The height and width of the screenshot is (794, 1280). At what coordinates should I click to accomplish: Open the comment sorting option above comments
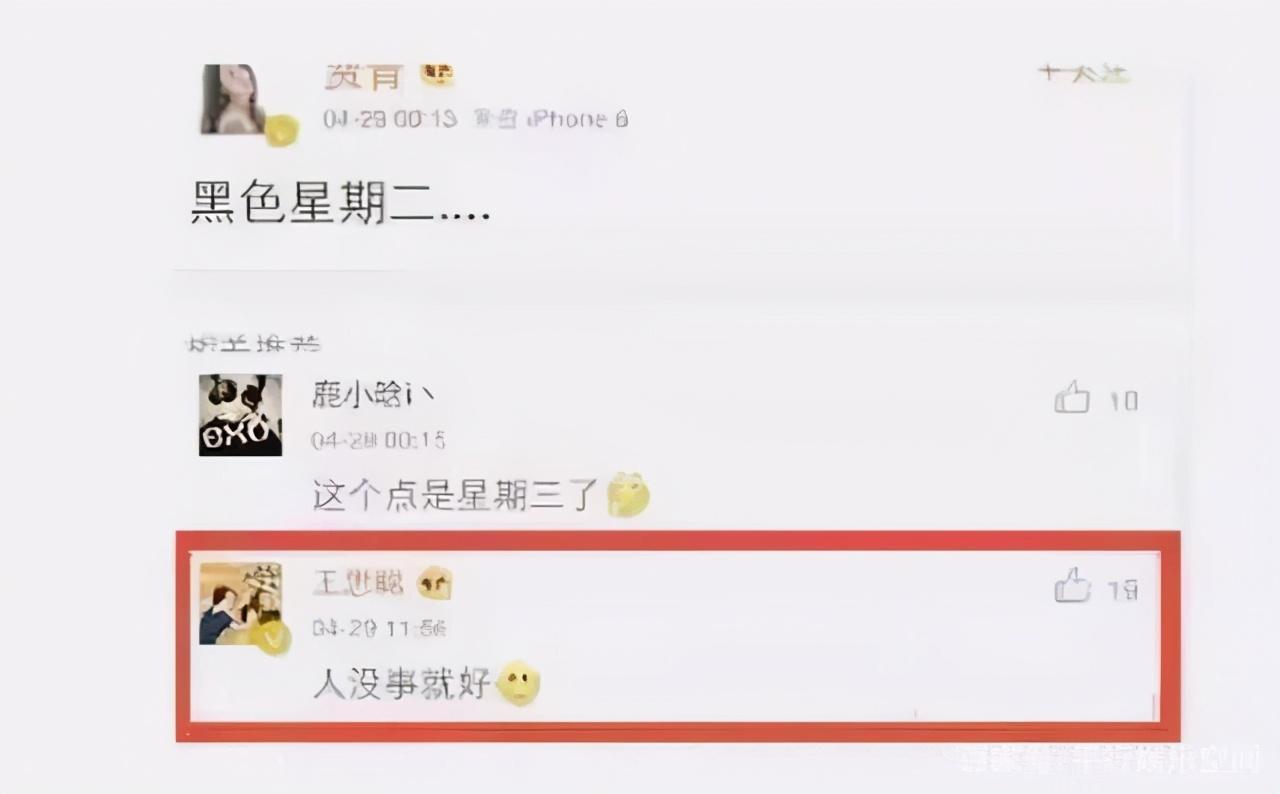[x=254, y=343]
